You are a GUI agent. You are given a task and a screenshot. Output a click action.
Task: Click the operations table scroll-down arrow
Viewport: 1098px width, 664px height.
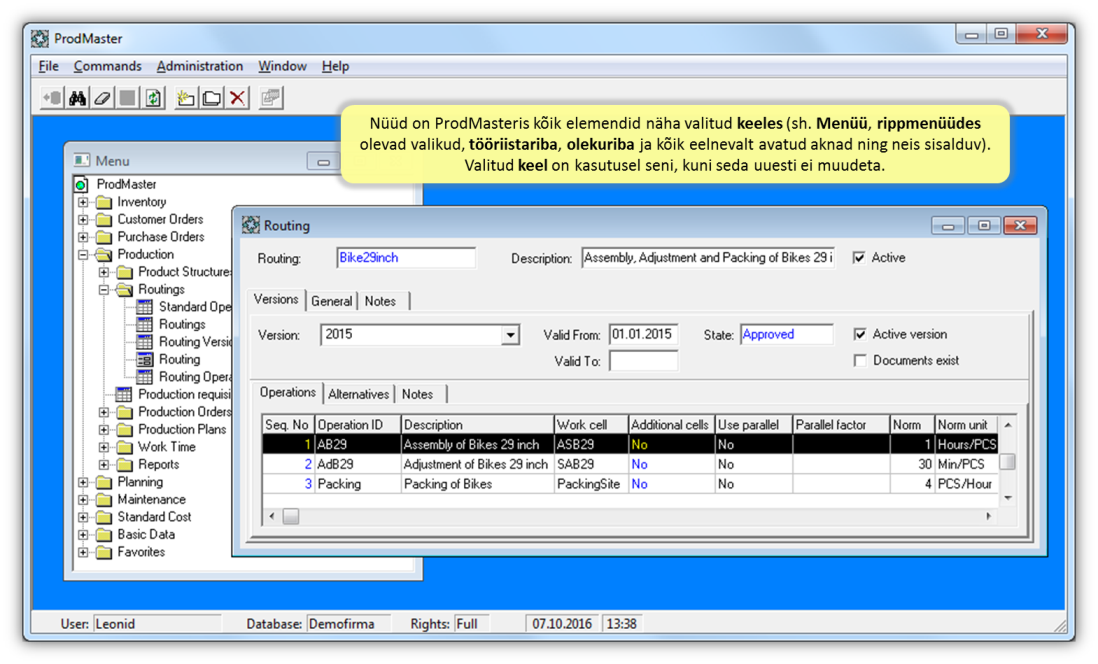[x=1008, y=497]
